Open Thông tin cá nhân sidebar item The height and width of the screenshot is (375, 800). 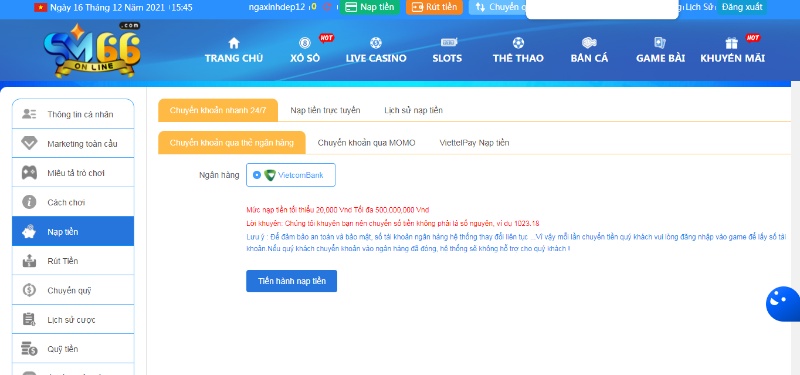(x=73, y=114)
